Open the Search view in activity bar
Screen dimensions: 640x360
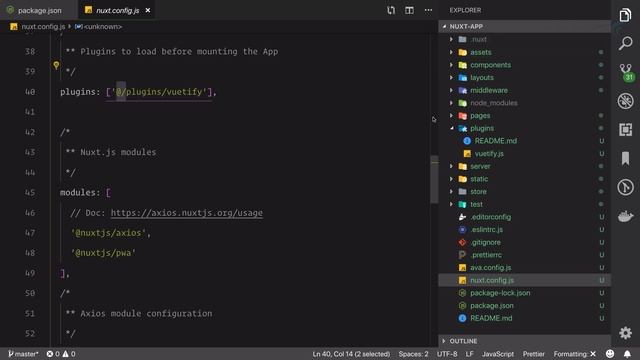[625, 43]
